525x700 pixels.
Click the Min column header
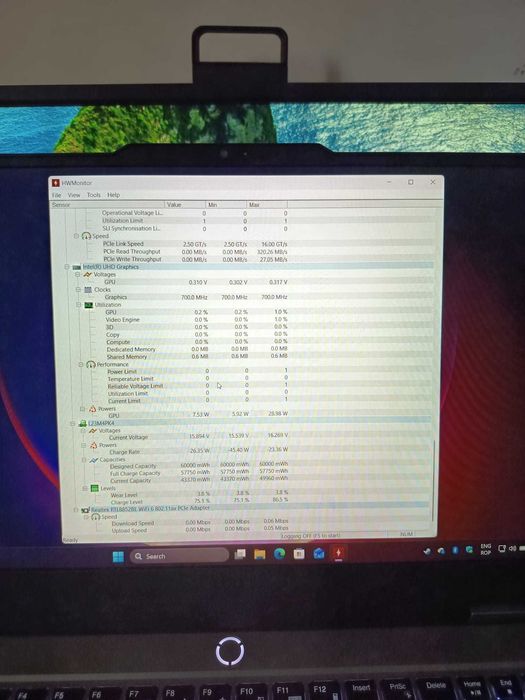(x=225, y=204)
